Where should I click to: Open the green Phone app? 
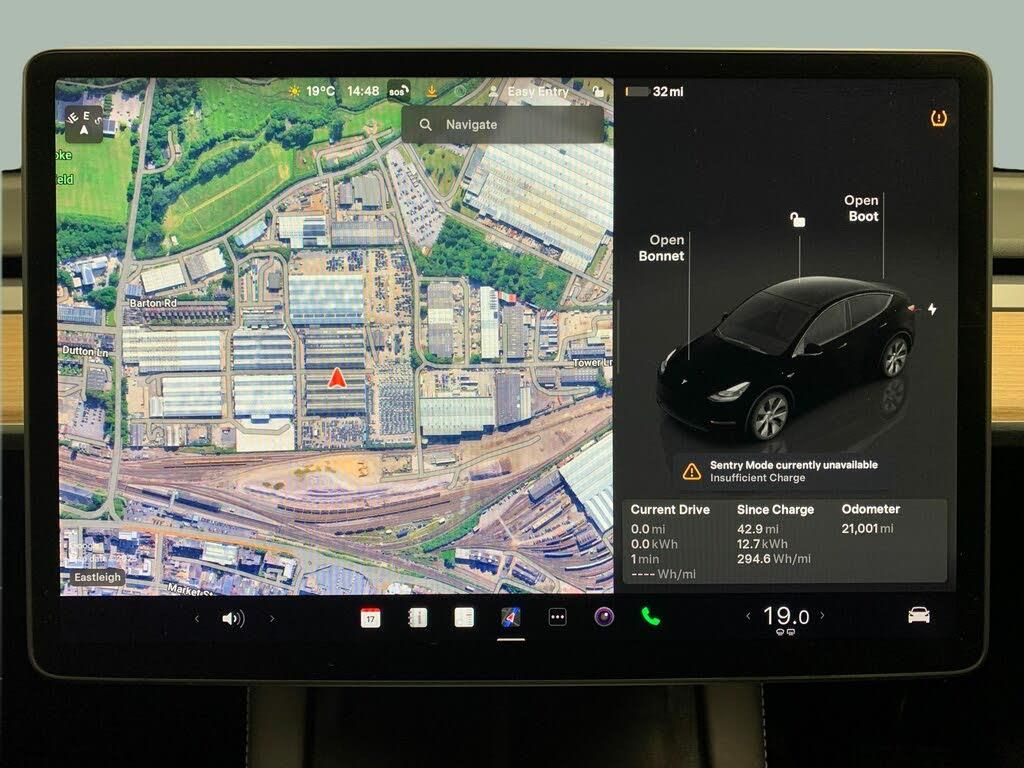click(651, 616)
